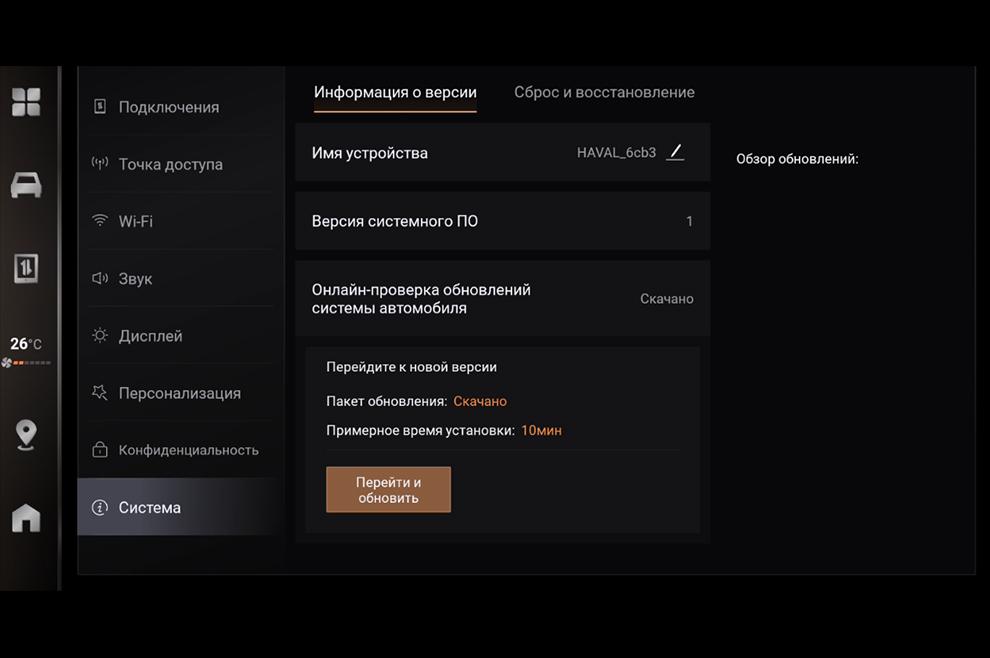Select the Звук menu item

pos(181,278)
